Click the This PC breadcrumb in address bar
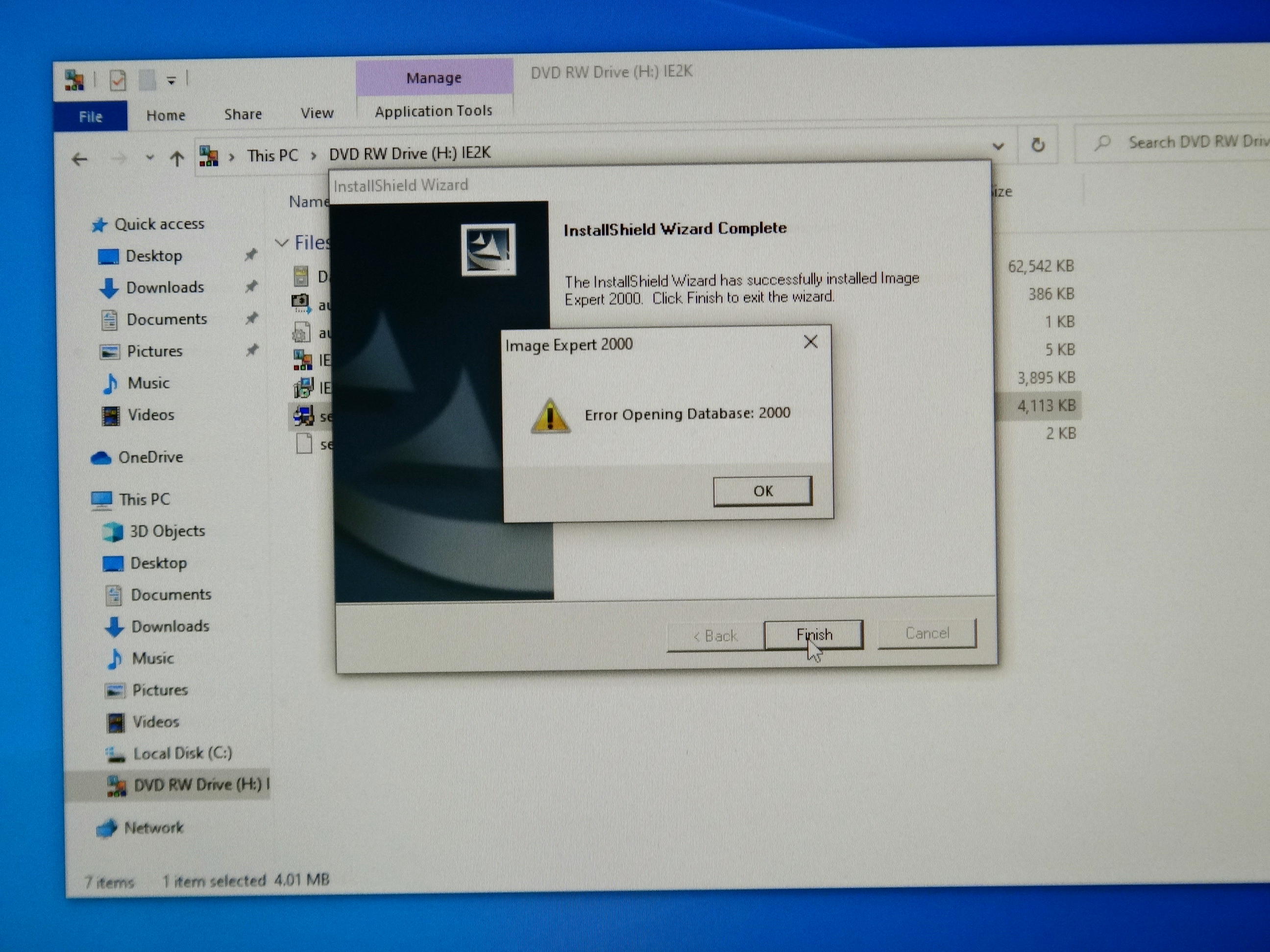 (x=272, y=156)
